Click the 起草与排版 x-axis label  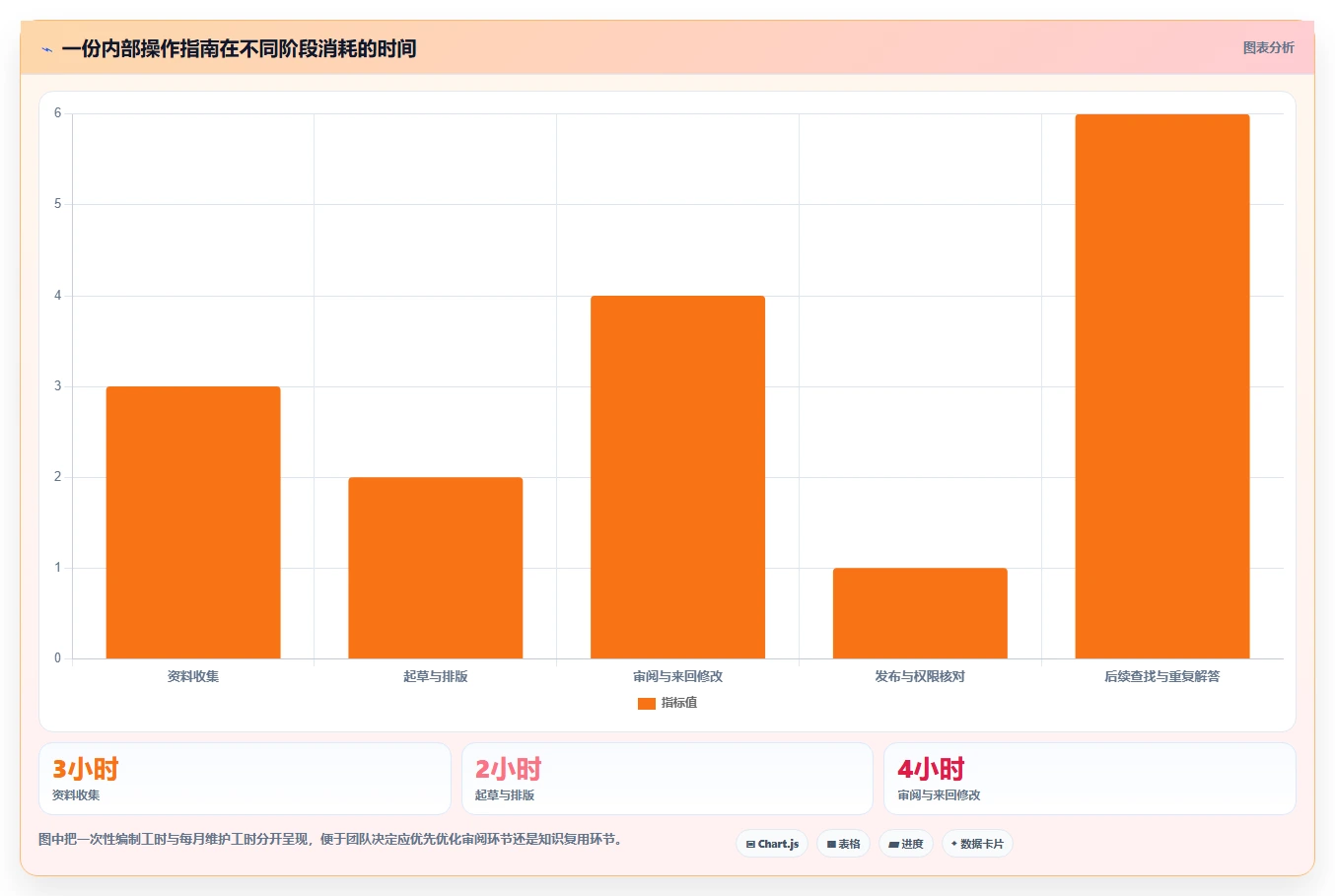436,676
